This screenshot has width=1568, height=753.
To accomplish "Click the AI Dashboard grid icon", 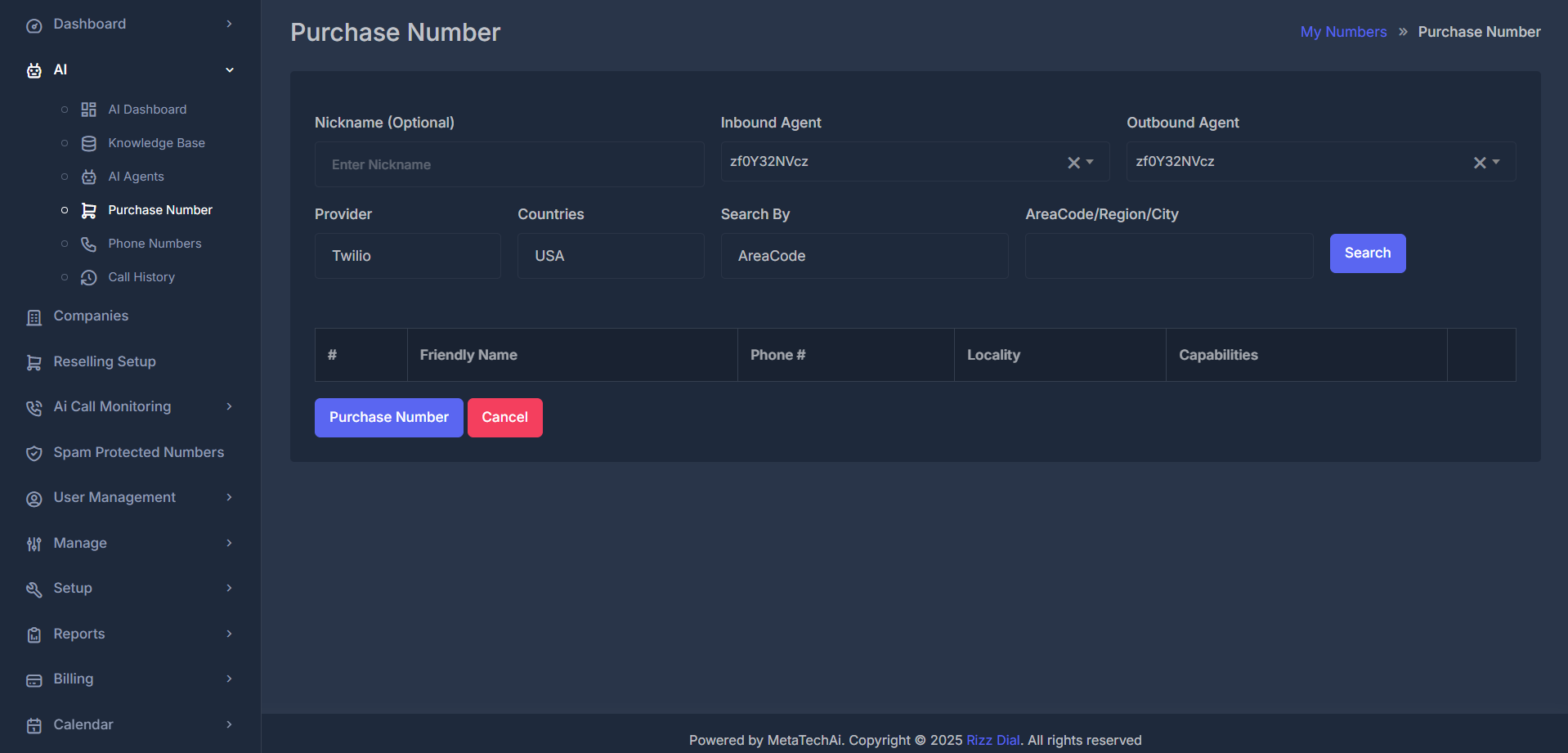I will click(88, 110).
